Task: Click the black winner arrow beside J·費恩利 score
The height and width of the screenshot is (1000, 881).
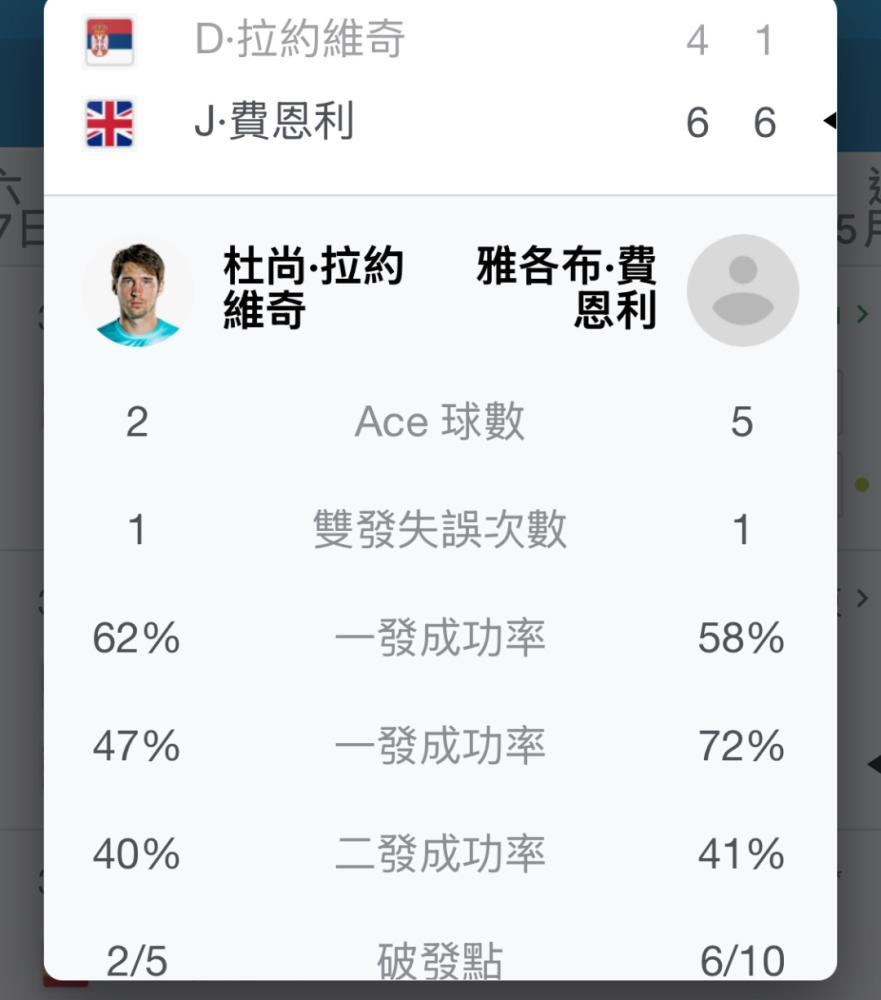Action: click(830, 121)
